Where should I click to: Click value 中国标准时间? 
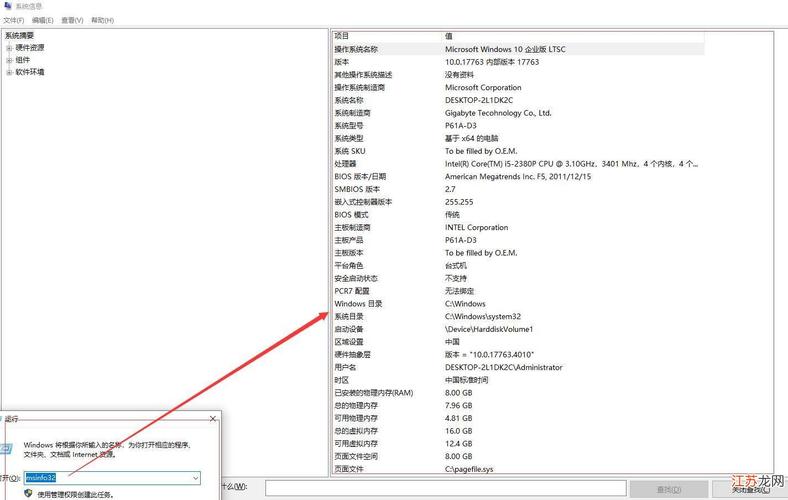tap(466, 380)
